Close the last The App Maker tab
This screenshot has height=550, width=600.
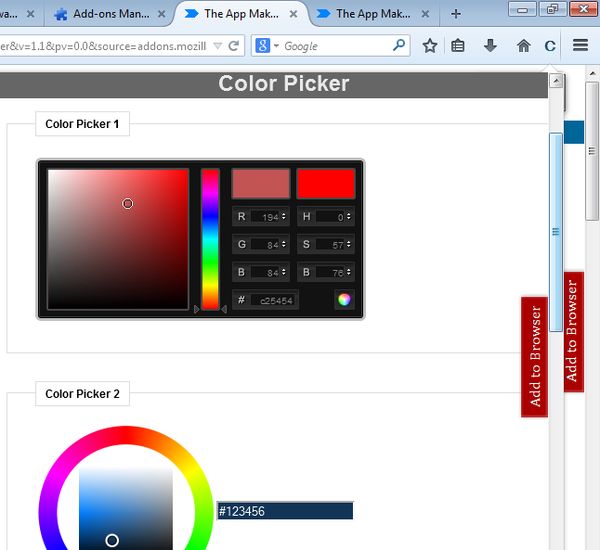tap(425, 14)
